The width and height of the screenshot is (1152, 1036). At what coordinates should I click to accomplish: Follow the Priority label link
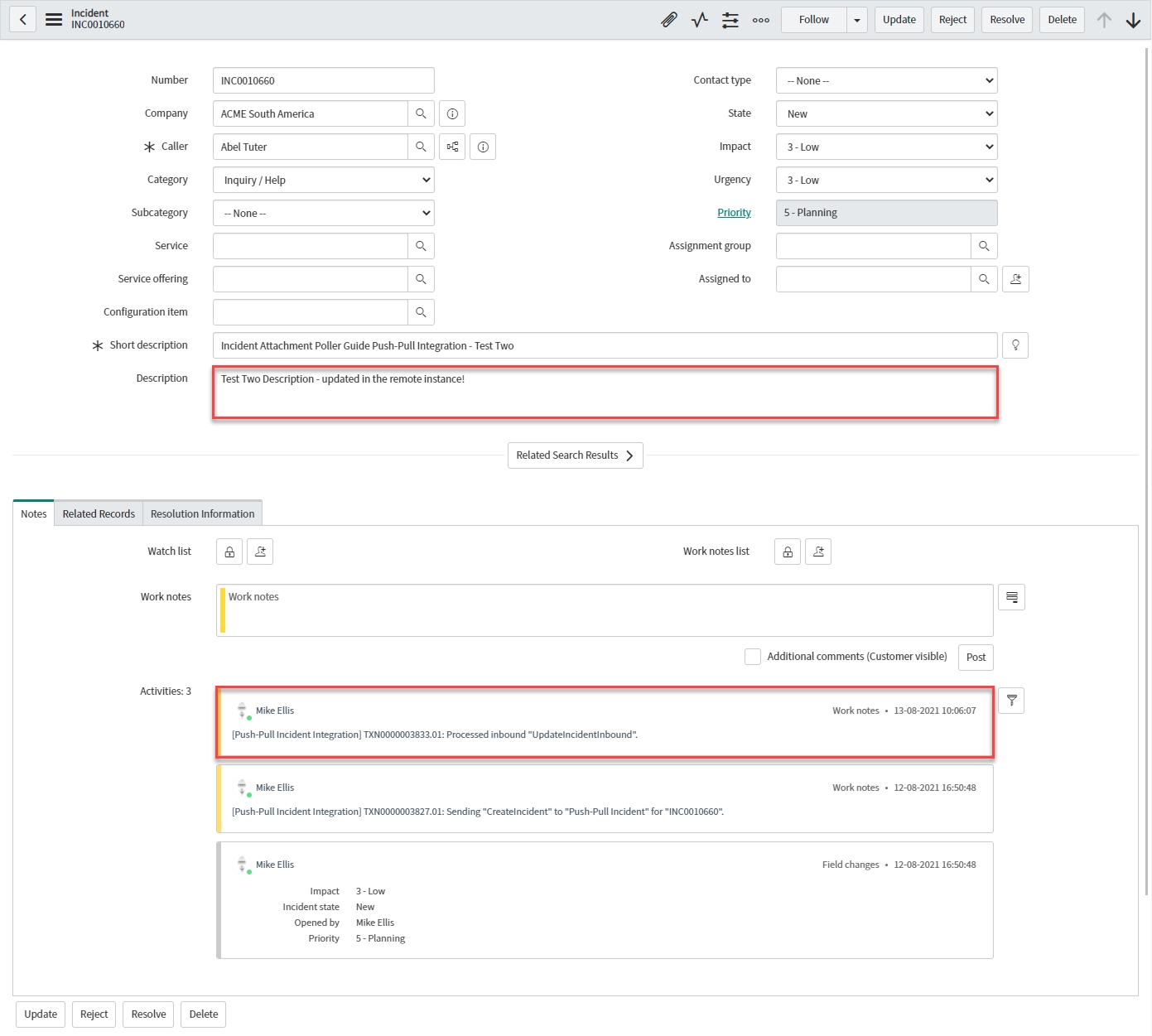coord(734,213)
